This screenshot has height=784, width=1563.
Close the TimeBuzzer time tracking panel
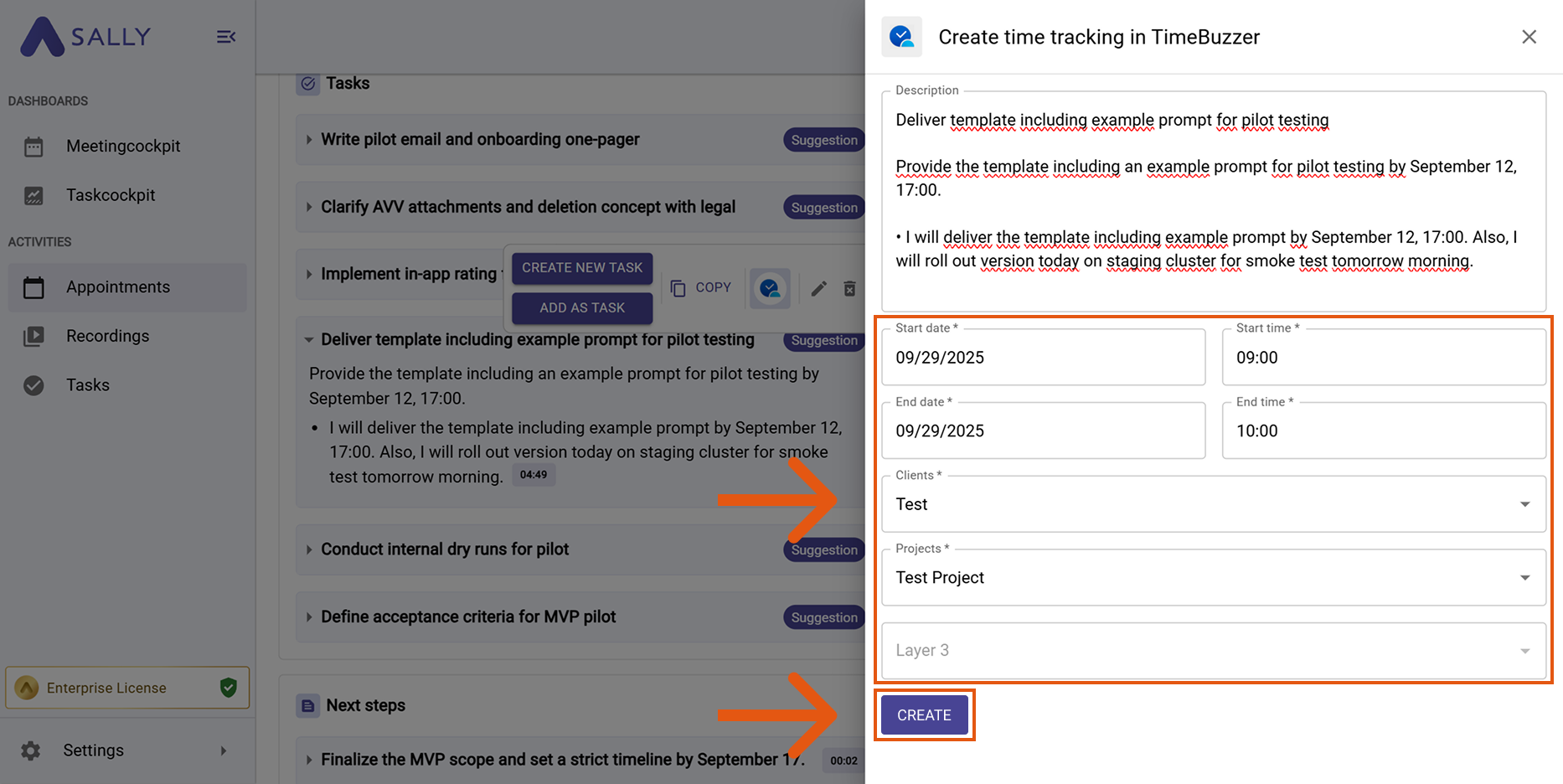tap(1529, 37)
